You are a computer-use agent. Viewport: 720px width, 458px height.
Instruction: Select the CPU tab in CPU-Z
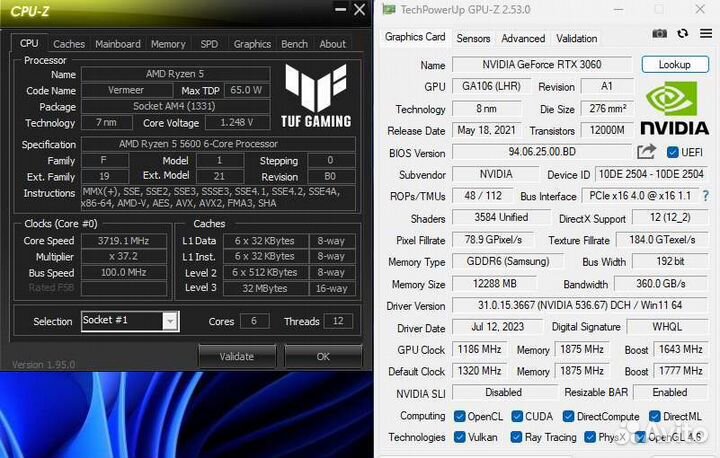point(29,43)
